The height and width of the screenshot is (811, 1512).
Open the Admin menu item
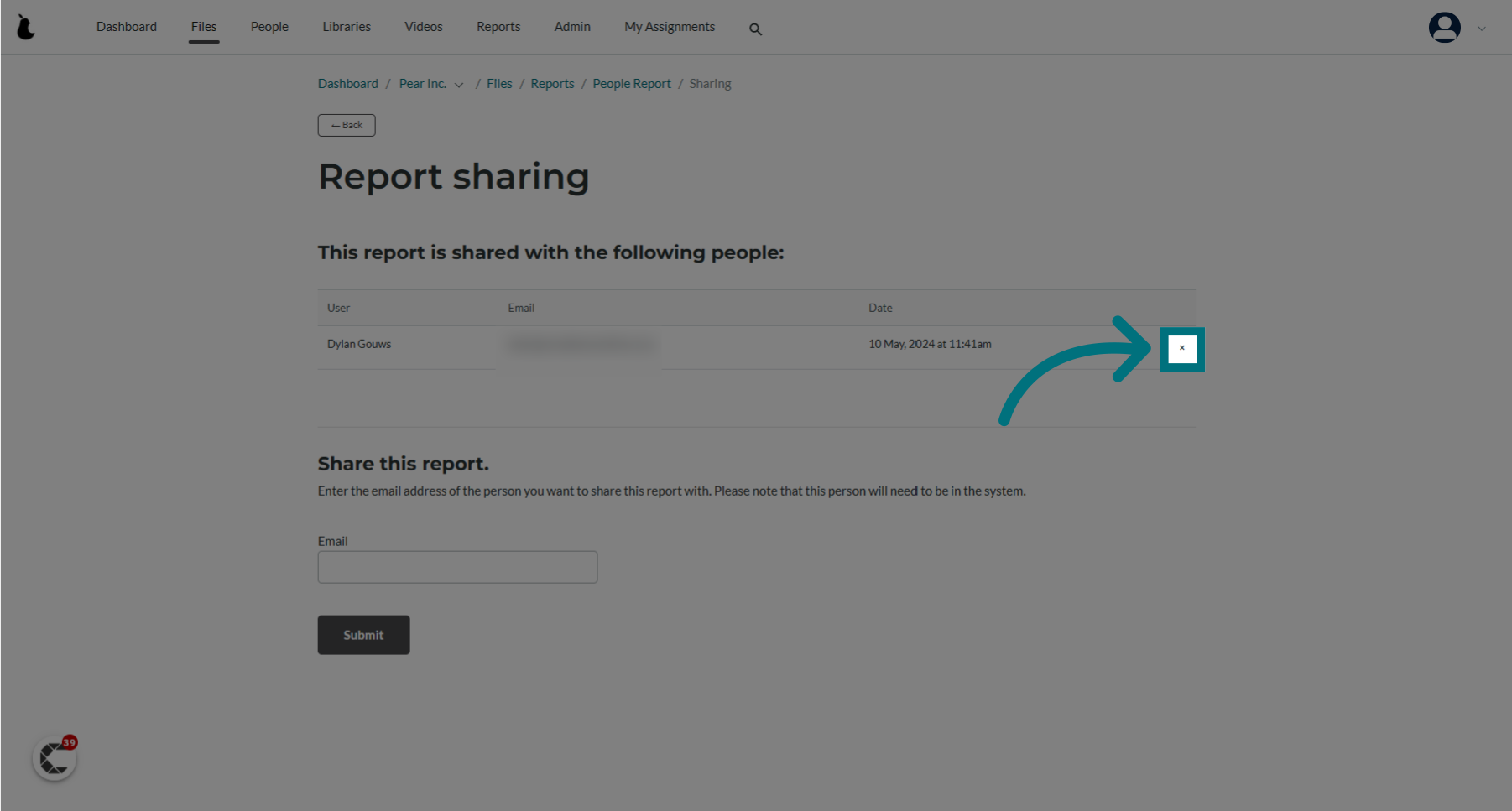[572, 27]
